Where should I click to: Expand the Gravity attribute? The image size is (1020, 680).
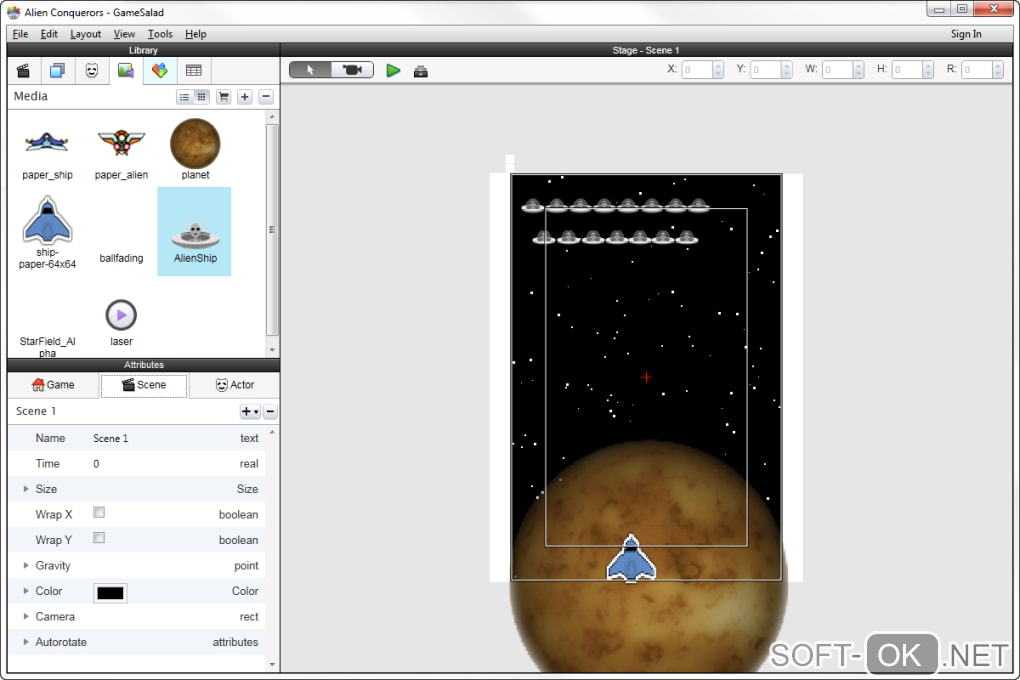click(x=26, y=565)
